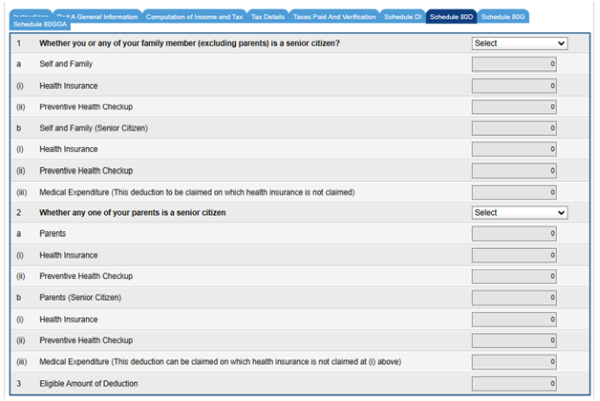
Task: Click the Self and Family amount field
Action: point(514,65)
